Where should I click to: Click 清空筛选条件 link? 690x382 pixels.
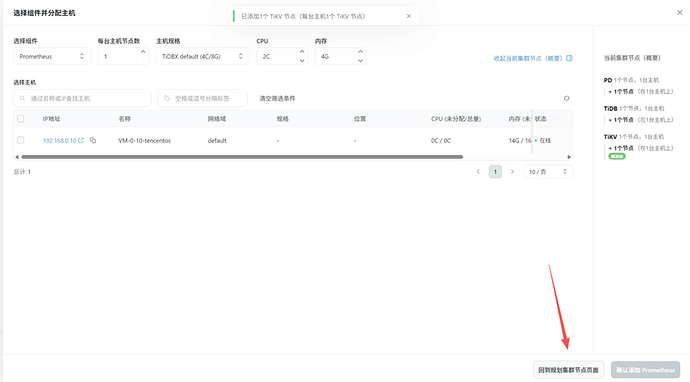pos(277,99)
